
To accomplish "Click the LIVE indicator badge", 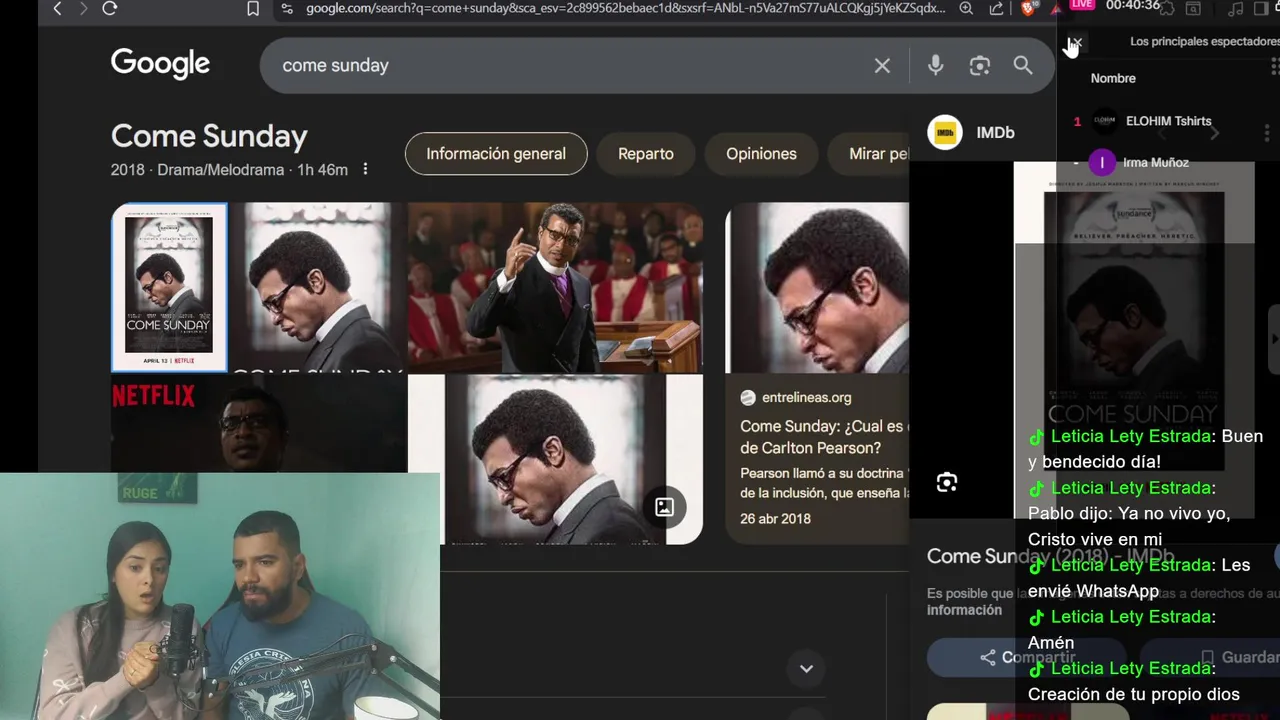I will pos(1081,5).
